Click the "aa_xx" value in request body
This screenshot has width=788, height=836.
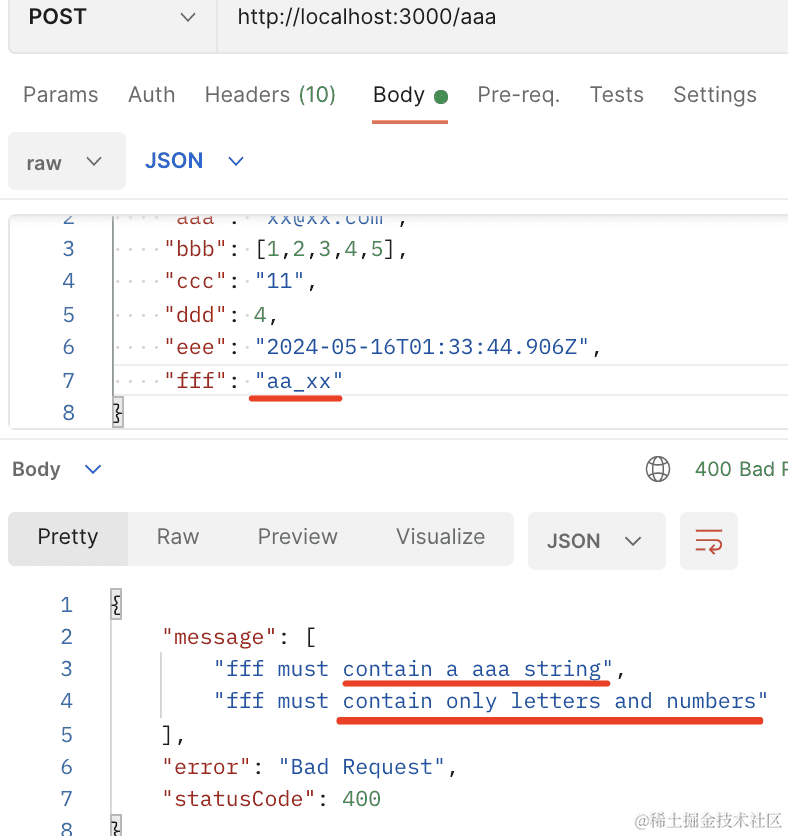coord(298,380)
